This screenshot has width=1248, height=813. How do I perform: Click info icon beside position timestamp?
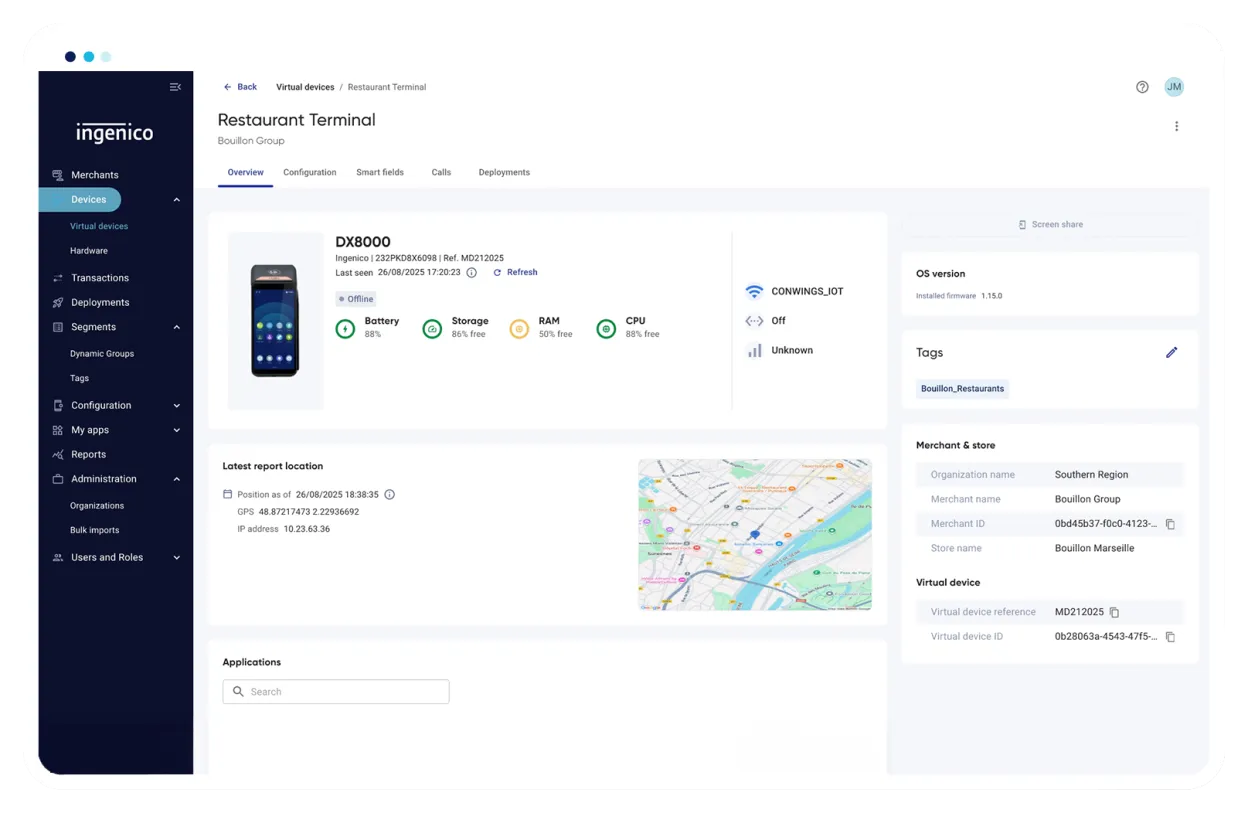point(390,495)
